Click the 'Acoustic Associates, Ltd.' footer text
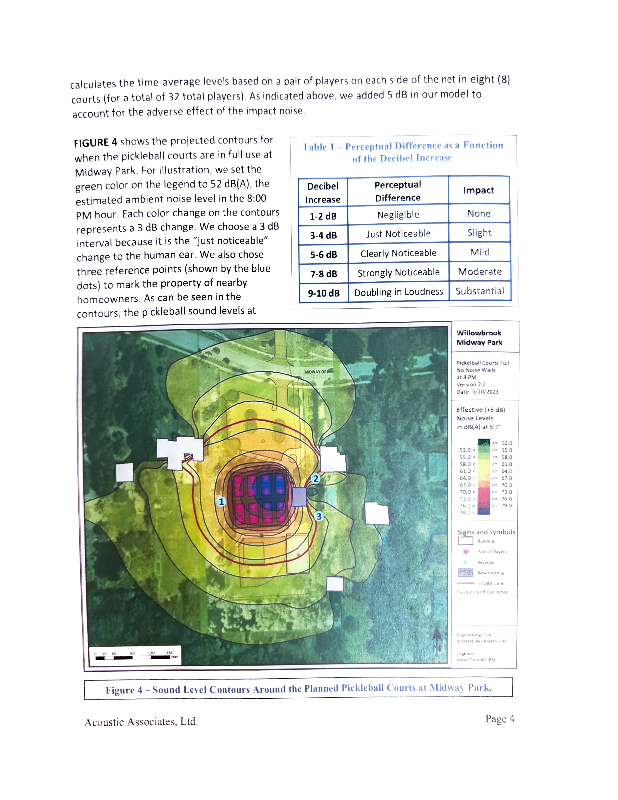Screen dimensions: 618x800 141,721
